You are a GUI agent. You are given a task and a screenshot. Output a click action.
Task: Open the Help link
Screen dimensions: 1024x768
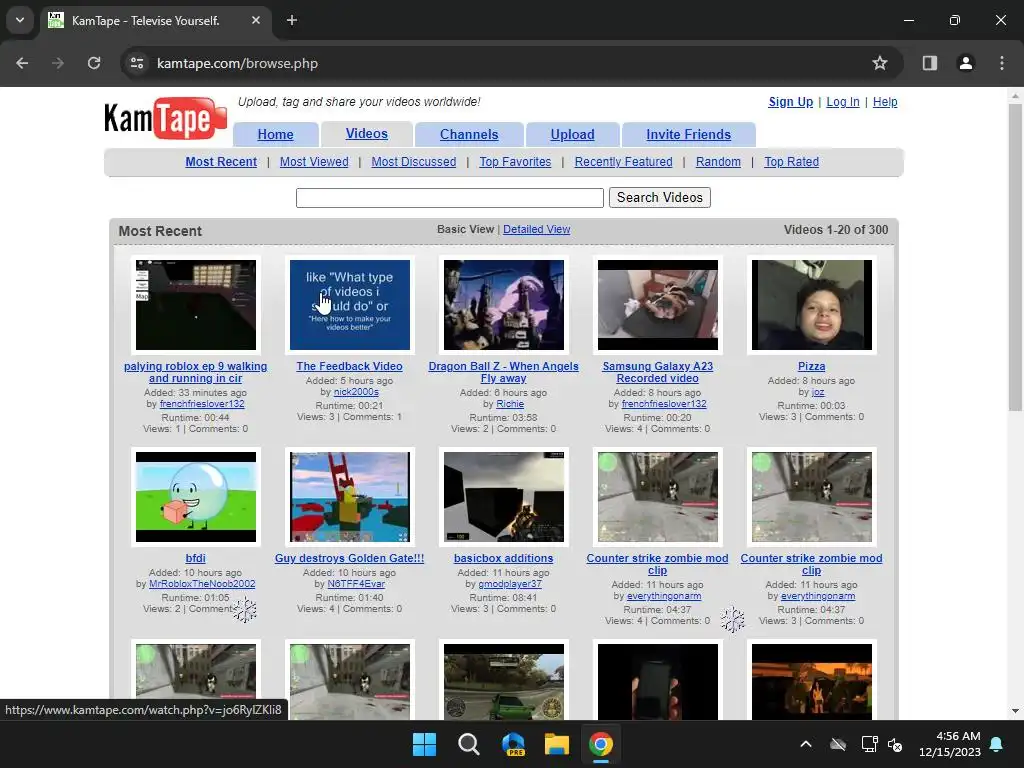(885, 102)
